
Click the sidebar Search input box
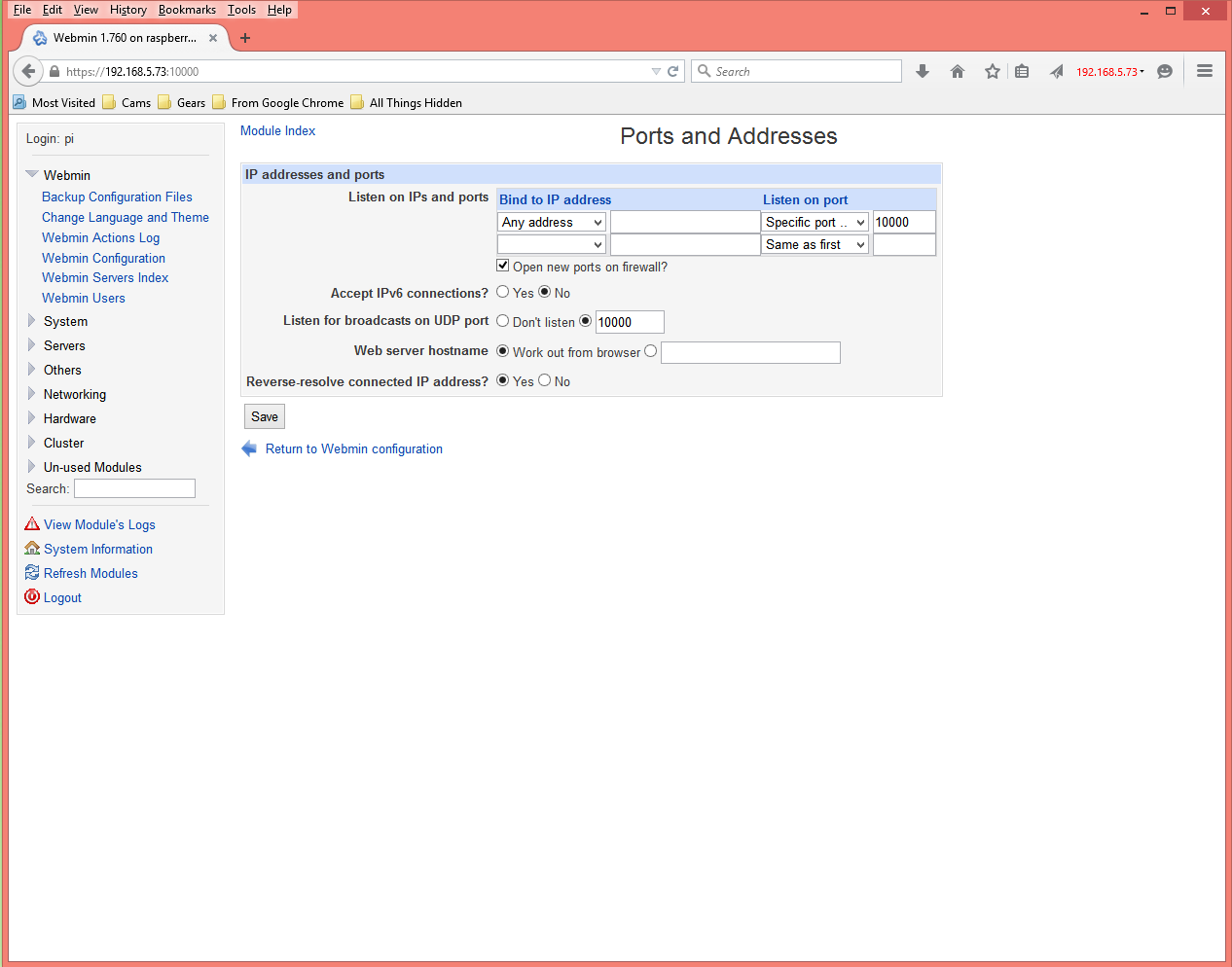coord(134,488)
